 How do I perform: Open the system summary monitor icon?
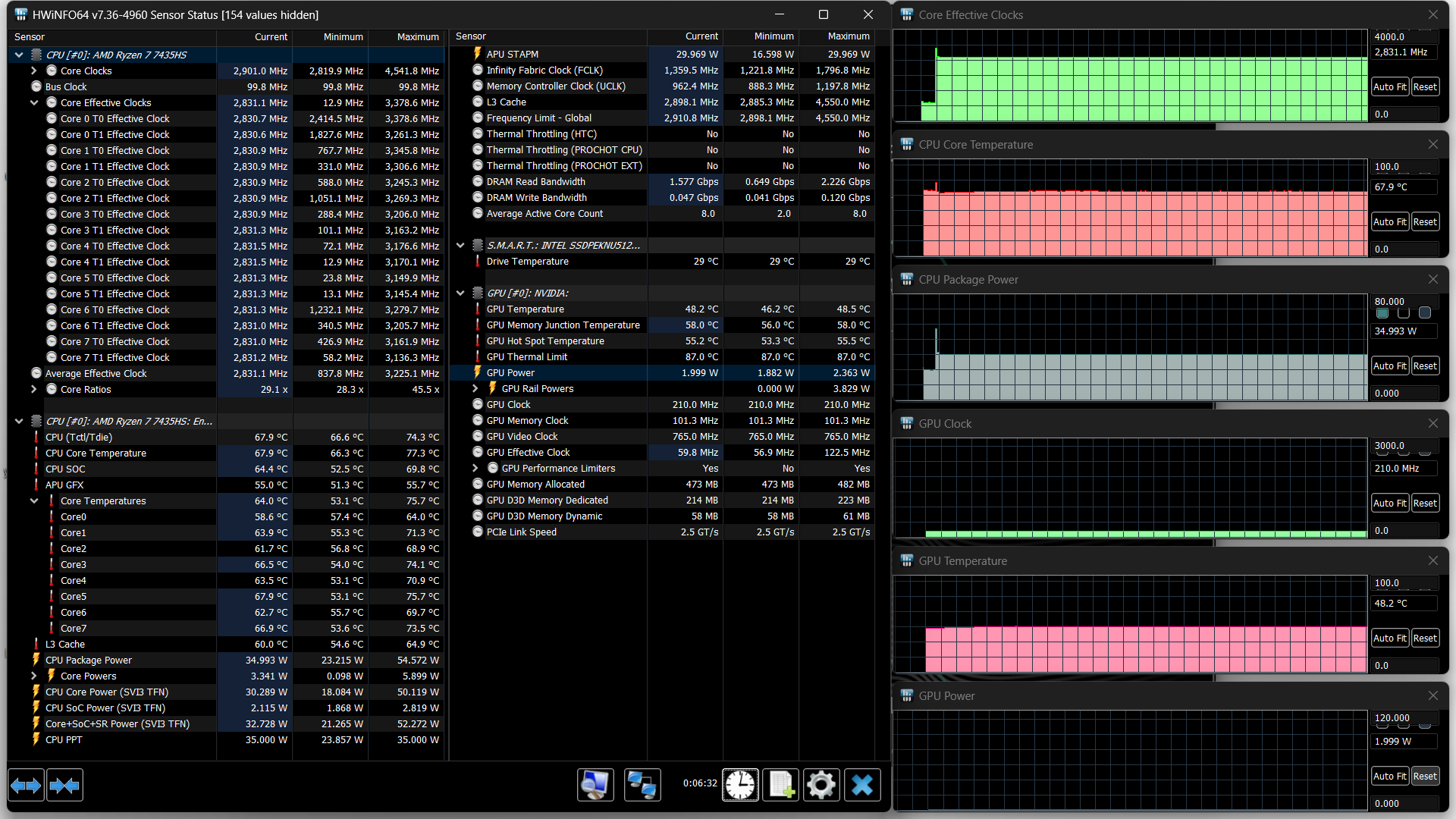pyautogui.click(x=595, y=784)
